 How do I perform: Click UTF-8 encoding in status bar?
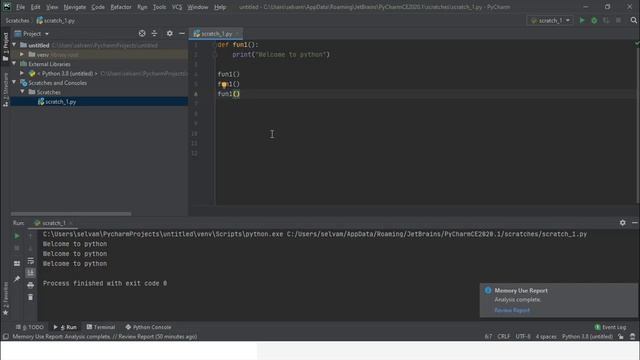pyautogui.click(x=523, y=337)
